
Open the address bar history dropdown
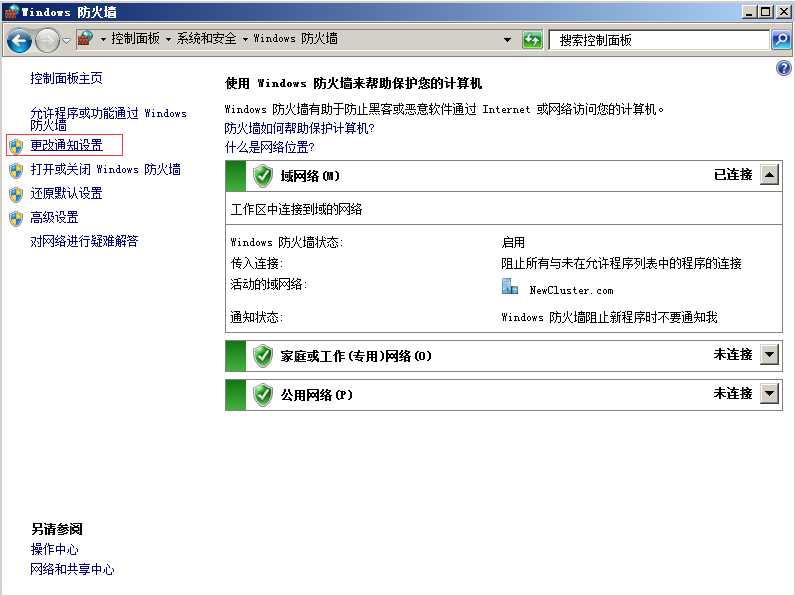tap(507, 40)
